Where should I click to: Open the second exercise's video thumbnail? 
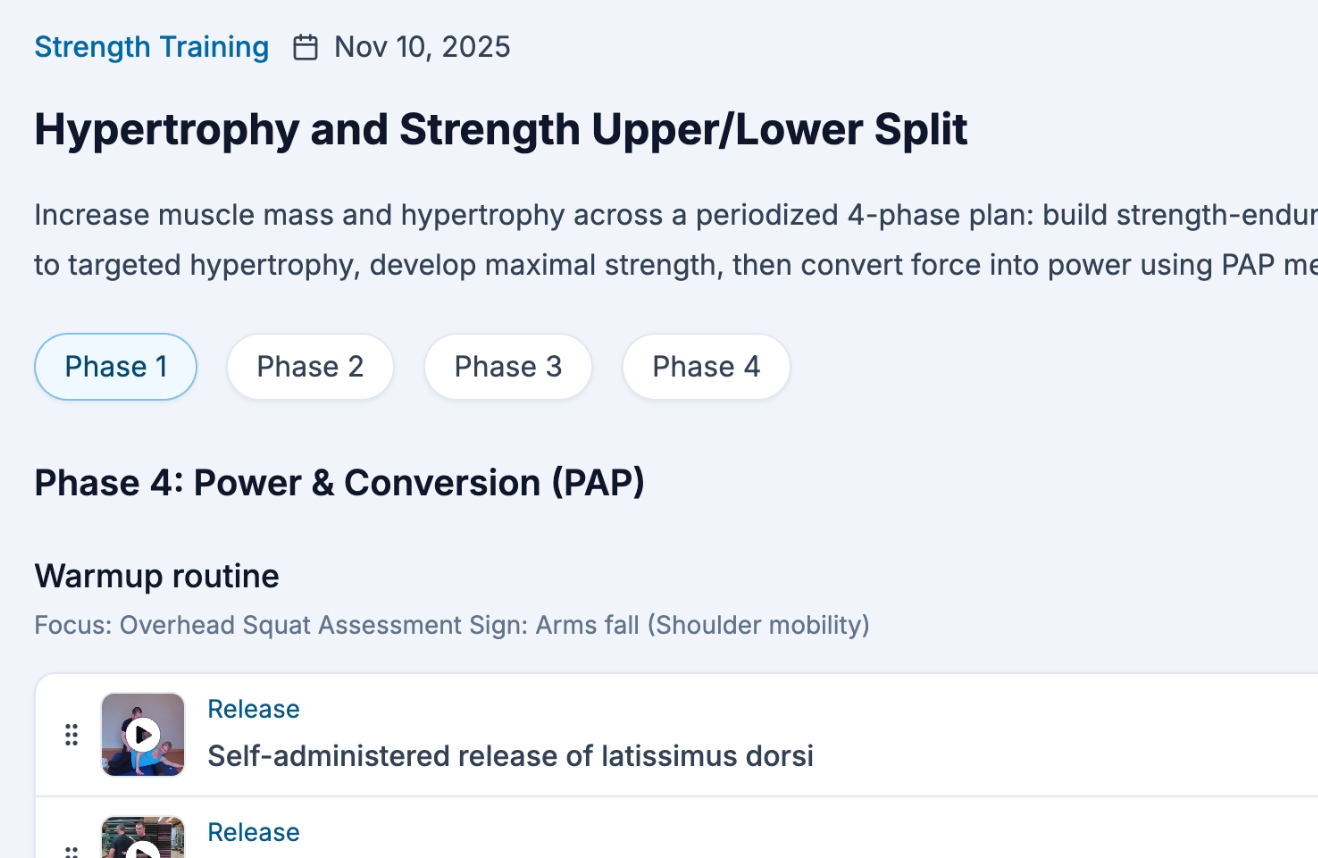click(x=143, y=840)
